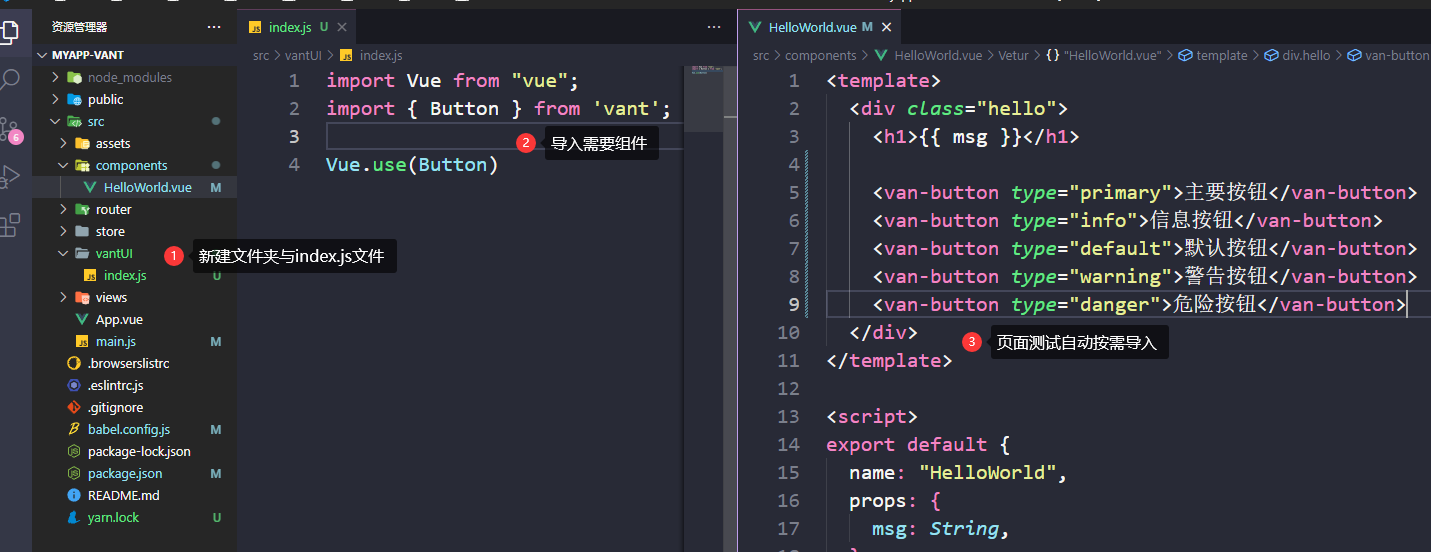
Task: Open Source Control with 6 changes
Action: (11, 129)
